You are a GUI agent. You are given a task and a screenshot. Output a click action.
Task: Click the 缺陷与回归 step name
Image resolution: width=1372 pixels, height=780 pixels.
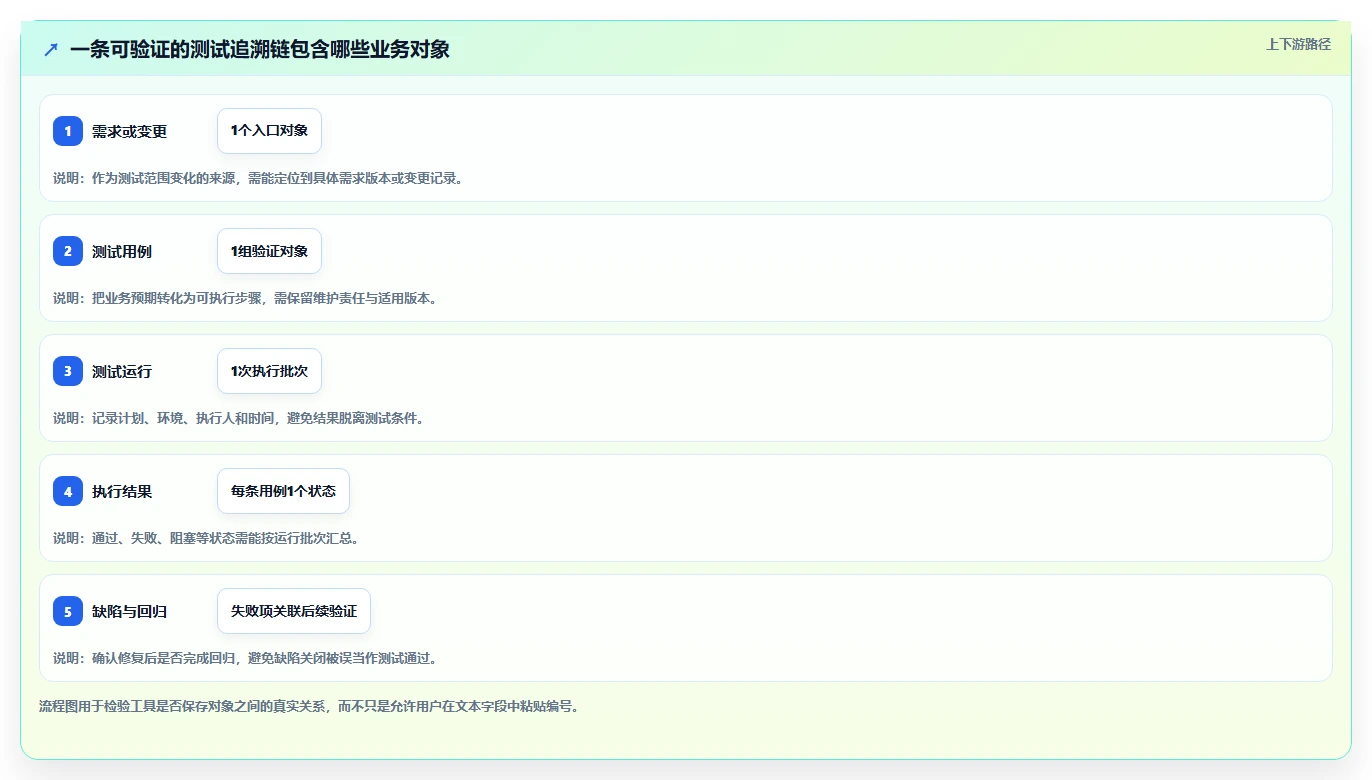click(129, 612)
